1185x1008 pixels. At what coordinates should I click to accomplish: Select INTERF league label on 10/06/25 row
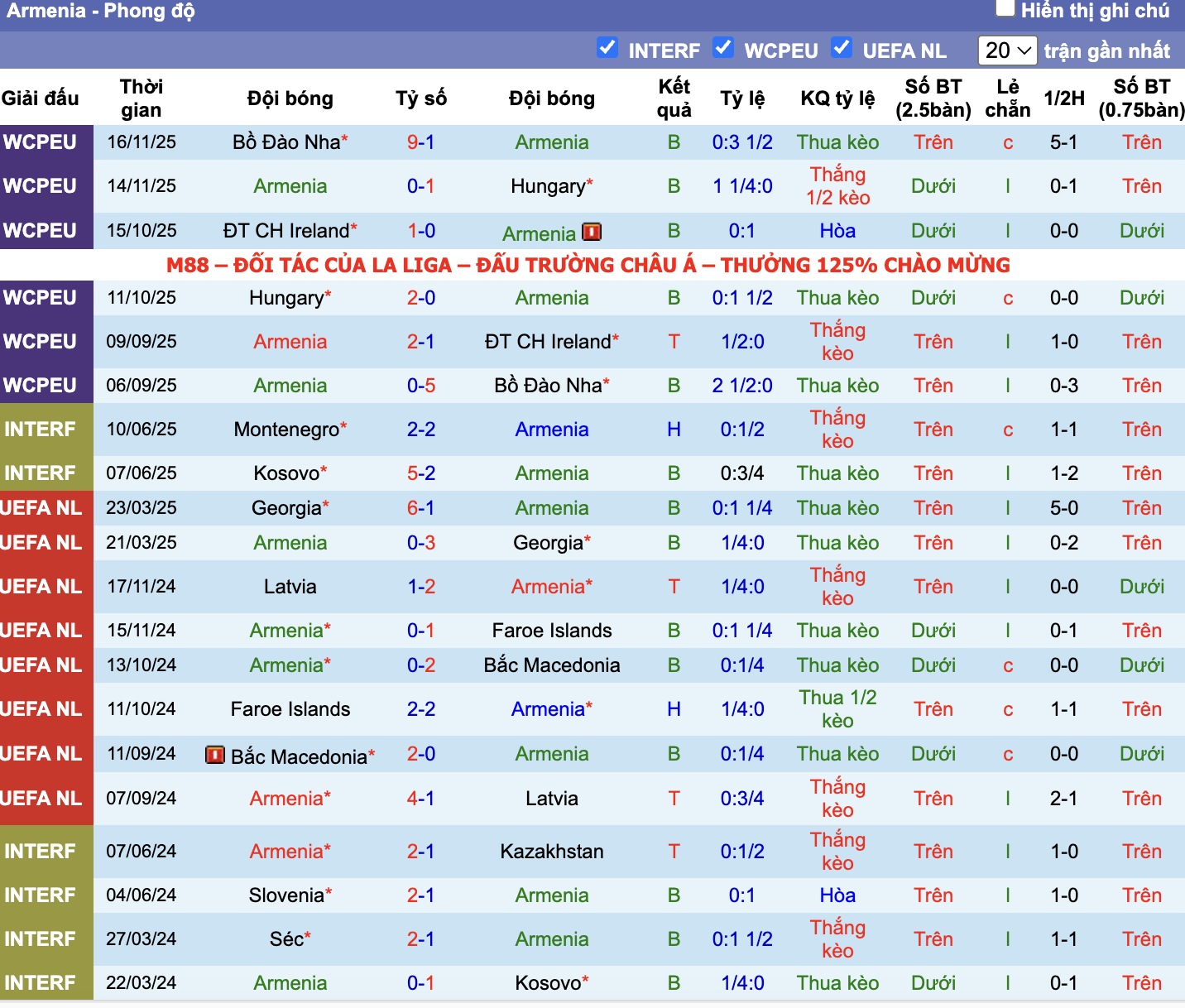coord(40,430)
